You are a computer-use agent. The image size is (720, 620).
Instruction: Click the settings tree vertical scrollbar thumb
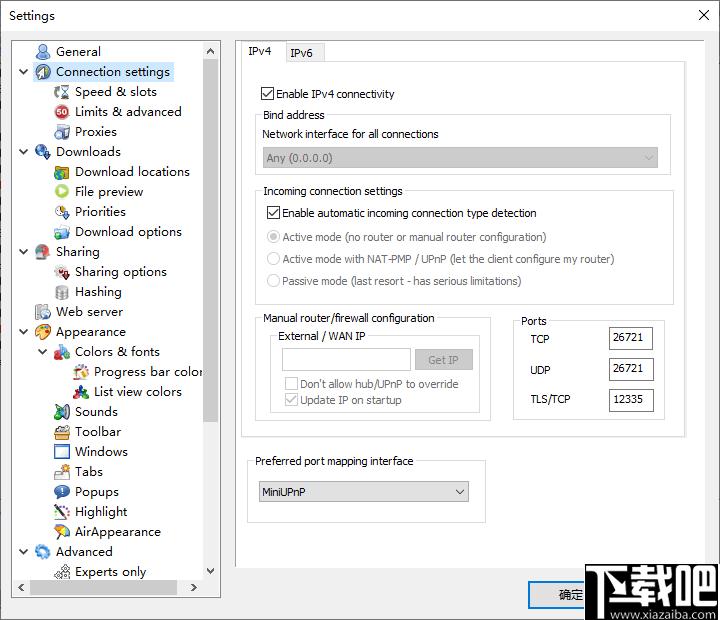pyautogui.click(x=211, y=241)
